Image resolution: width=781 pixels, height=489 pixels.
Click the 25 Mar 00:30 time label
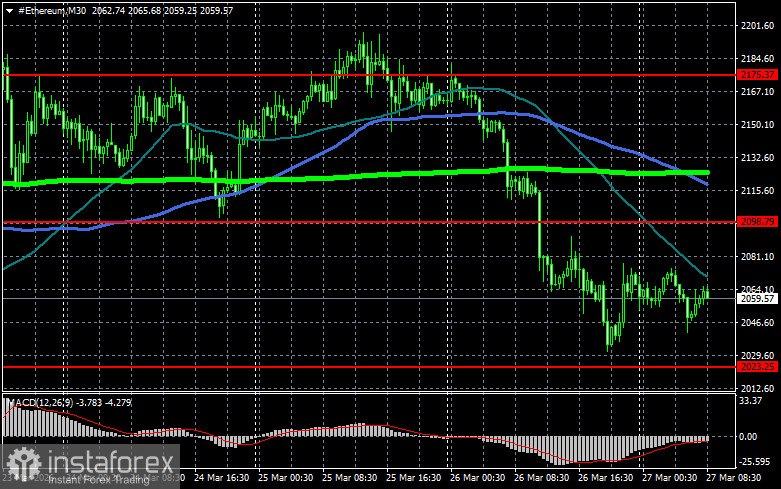tap(285, 478)
